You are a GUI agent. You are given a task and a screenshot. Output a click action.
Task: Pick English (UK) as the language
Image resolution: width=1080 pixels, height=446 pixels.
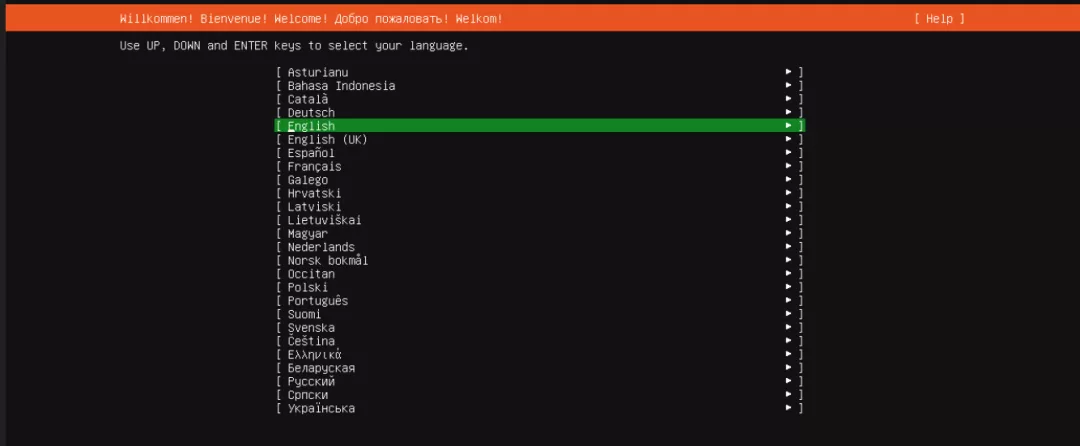coord(540,140)
